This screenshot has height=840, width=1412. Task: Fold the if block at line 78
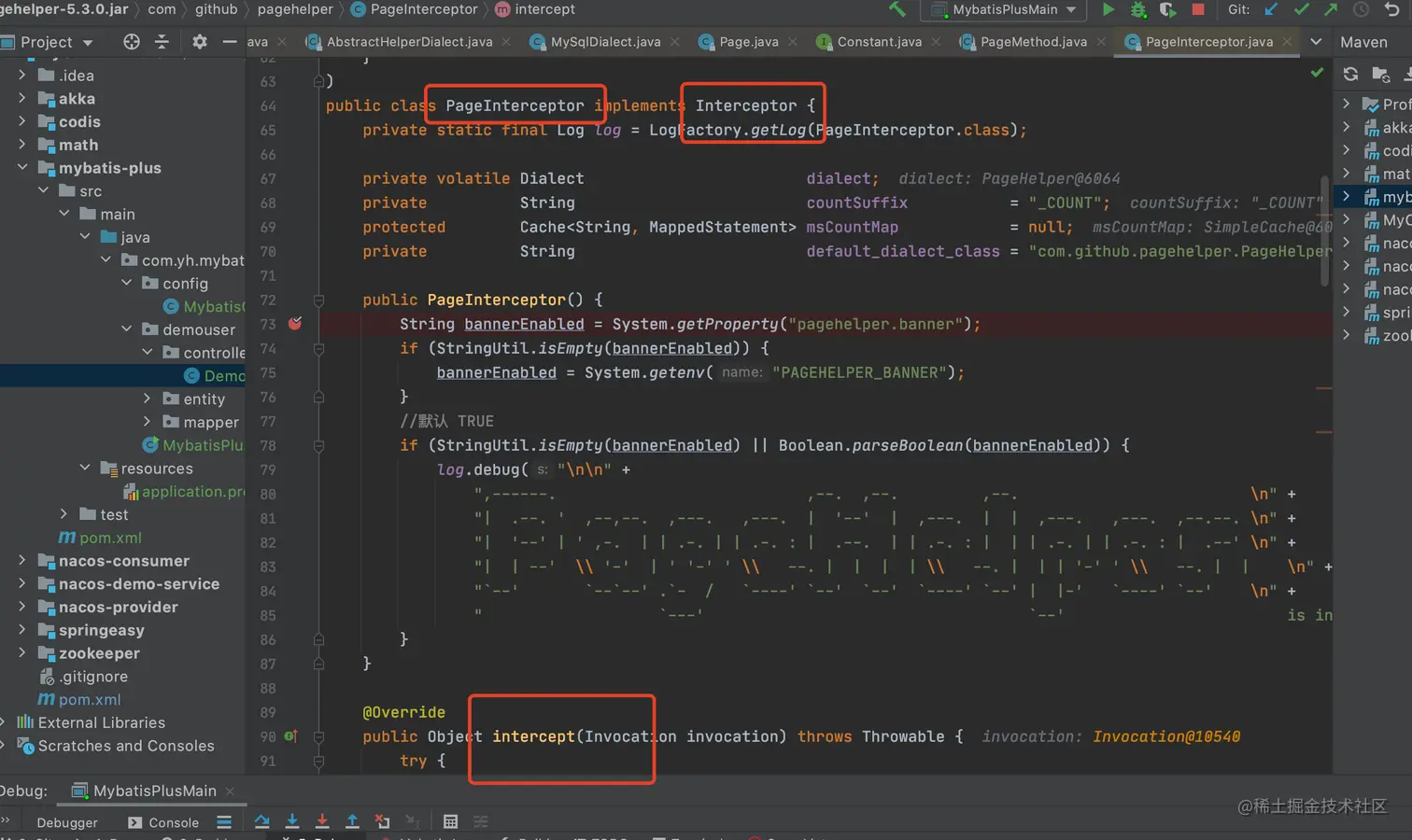[318, 445]
